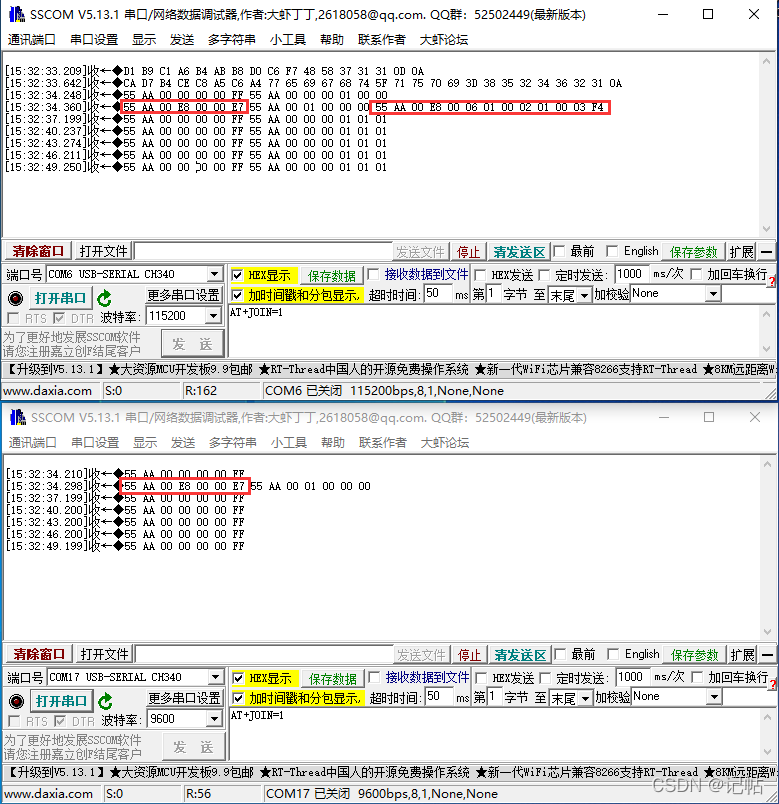Enable HEX发送 checkbox in top window

[x=481, y=275]
